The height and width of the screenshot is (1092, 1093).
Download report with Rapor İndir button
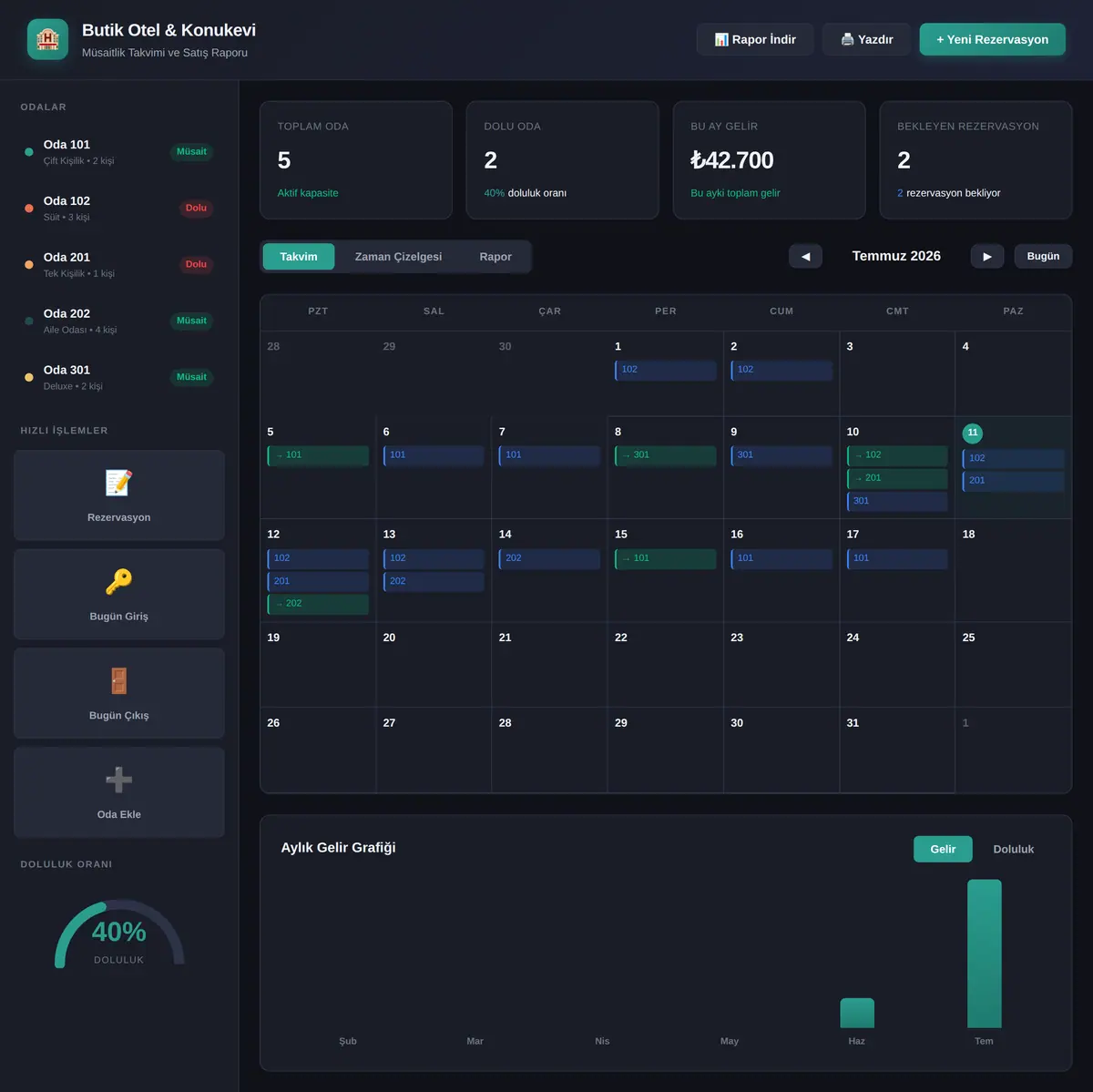(755, 39)
